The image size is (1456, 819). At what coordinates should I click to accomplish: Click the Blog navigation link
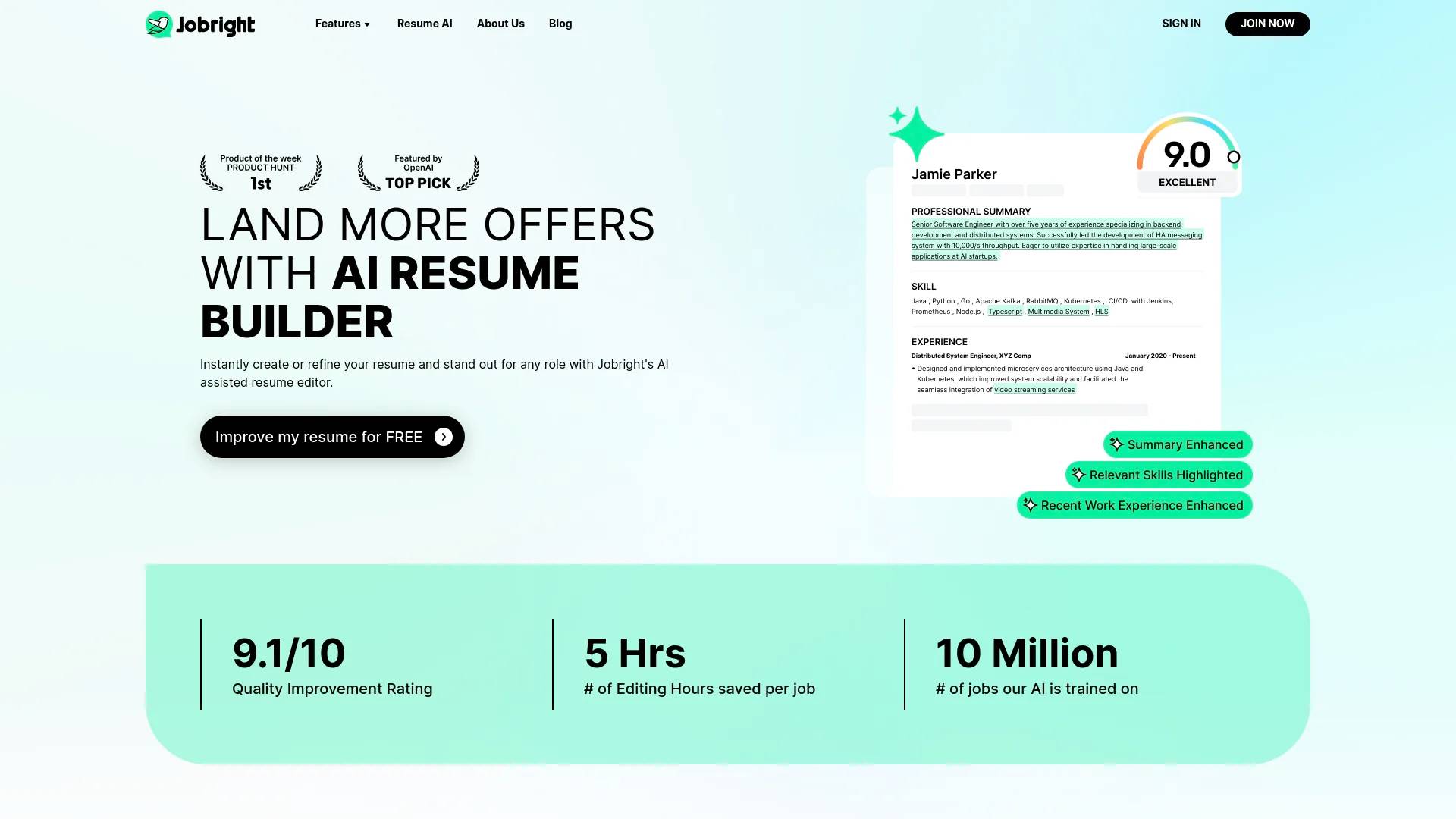point(560,23)
